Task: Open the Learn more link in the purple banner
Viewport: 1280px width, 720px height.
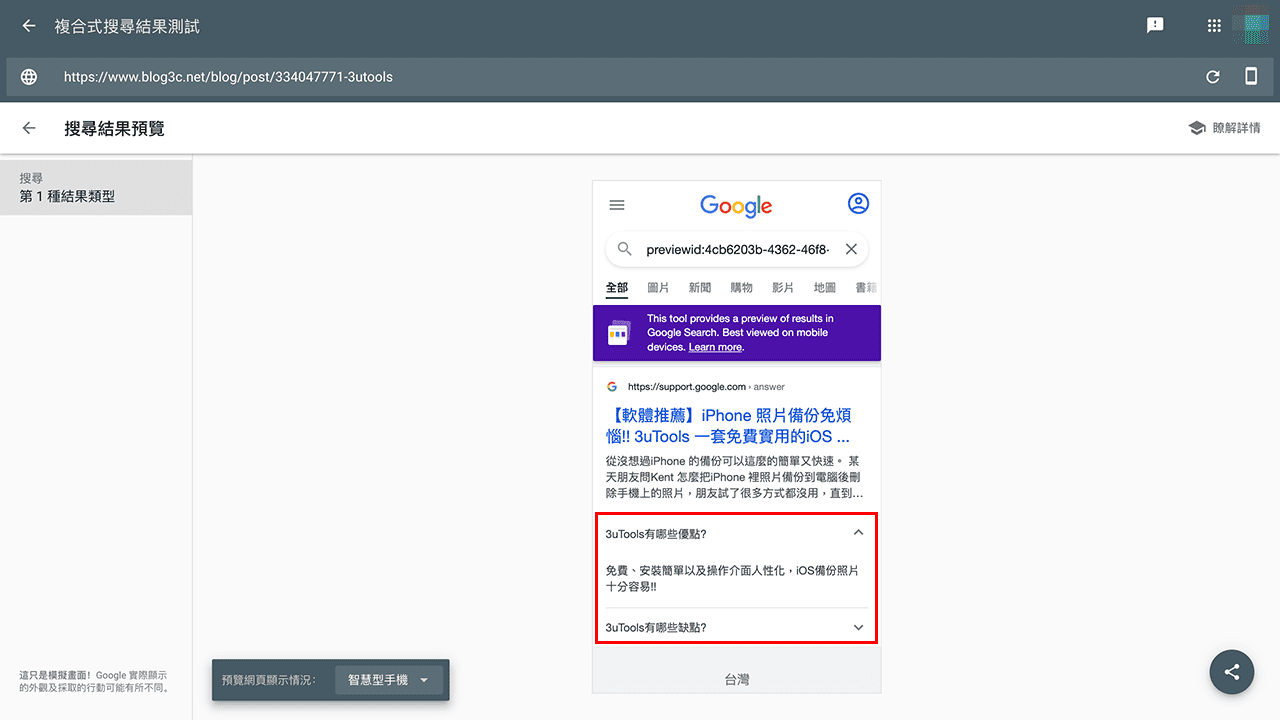Action: (714, 347)
